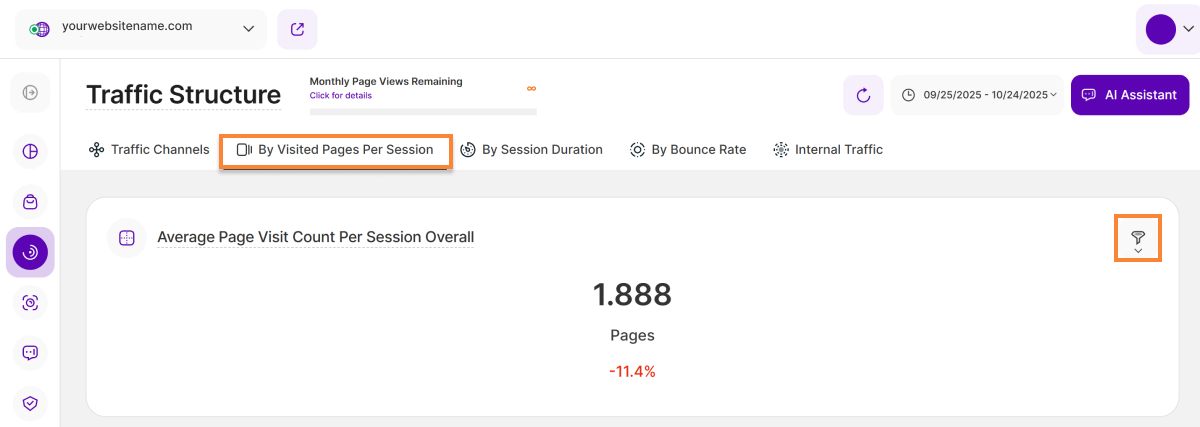Expand the sidebar with the arrow icon
1200x427 pixels.
[30, 93]
